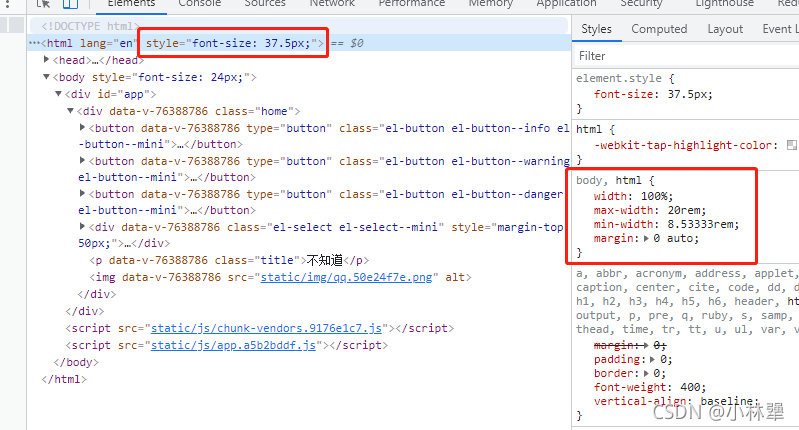Image resolution: width=799 pixels, height=430 pixels.
Task: Expand the el-select--mini div node
Action: tap(83, 226)
